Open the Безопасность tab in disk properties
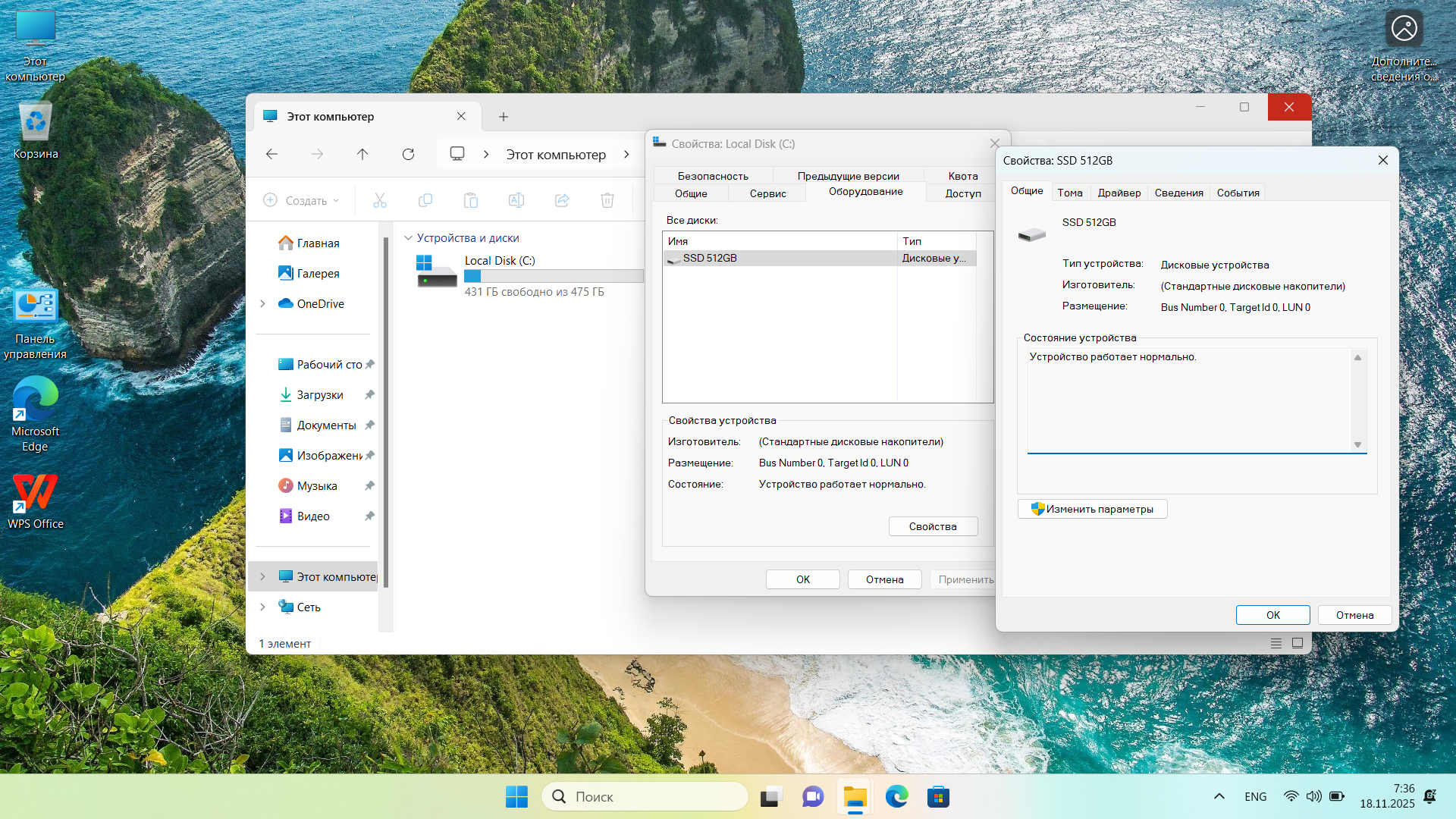 712,176
